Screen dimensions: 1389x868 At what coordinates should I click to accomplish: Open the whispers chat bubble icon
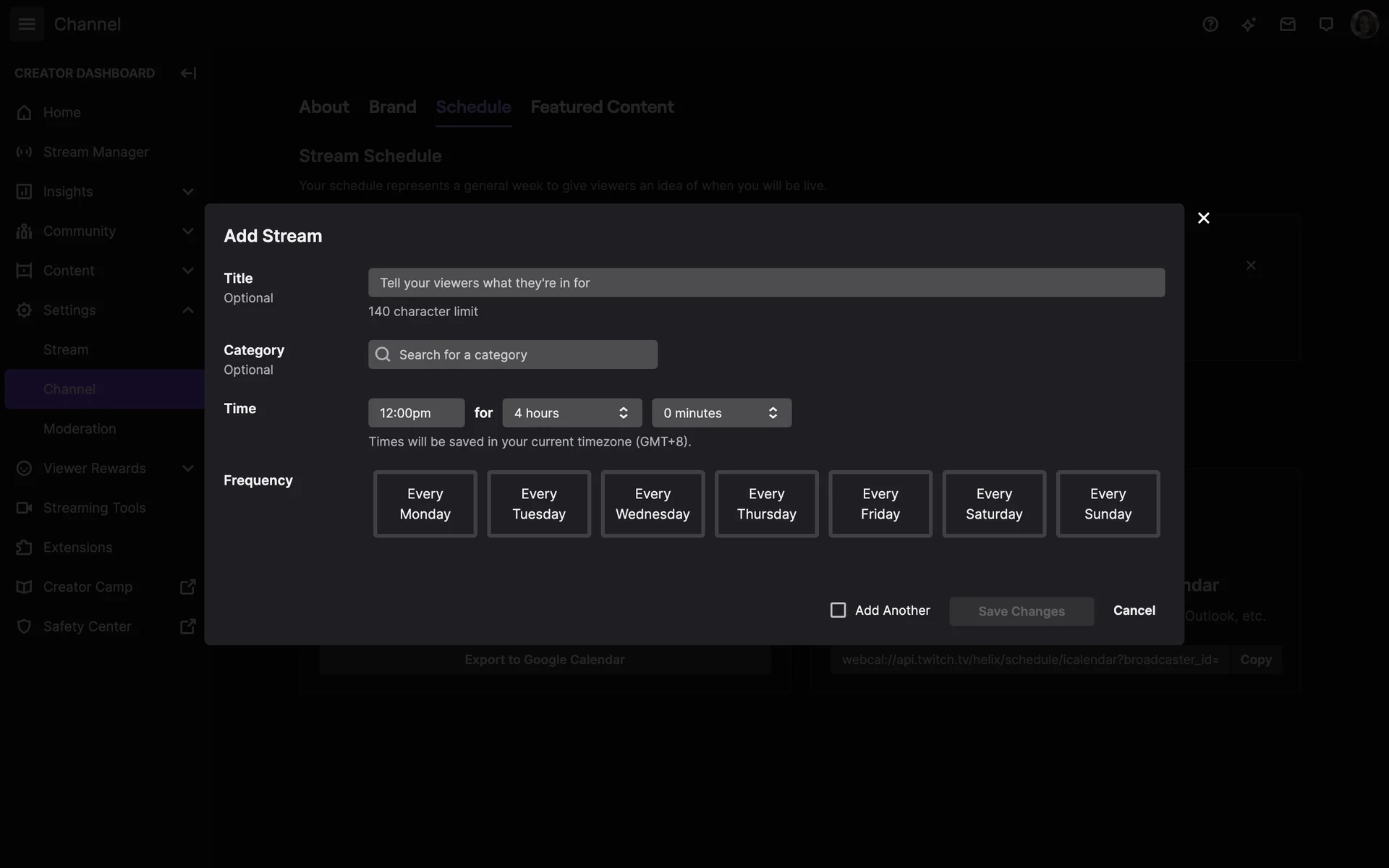(1326, 25)
